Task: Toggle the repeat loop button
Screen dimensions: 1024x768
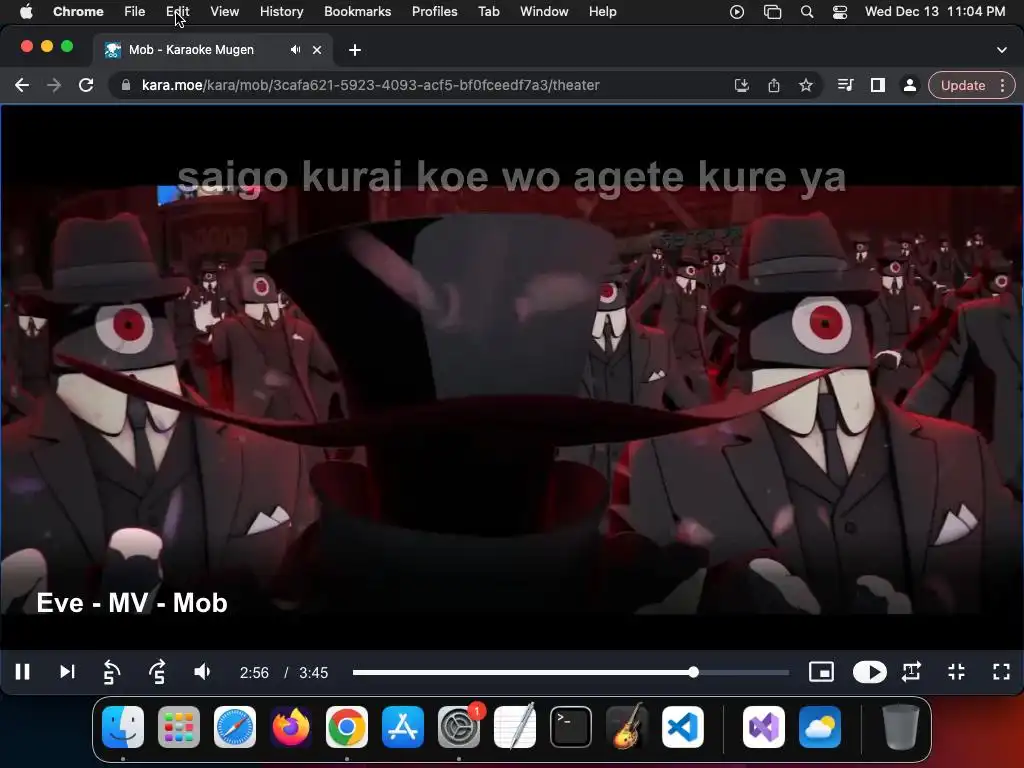Action: pos(912,672)
